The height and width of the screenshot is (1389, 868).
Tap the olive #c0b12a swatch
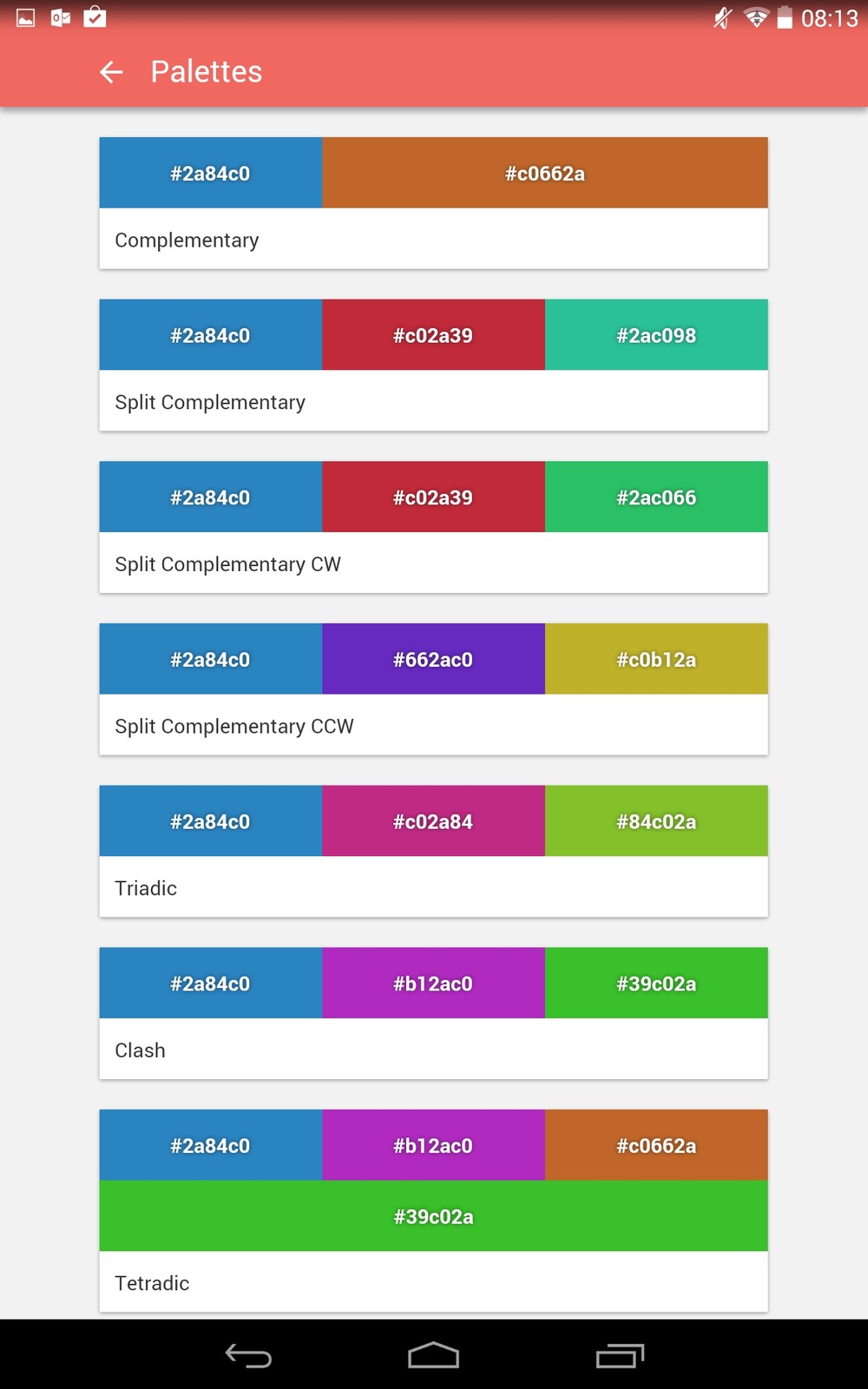[x=656, y=659]
